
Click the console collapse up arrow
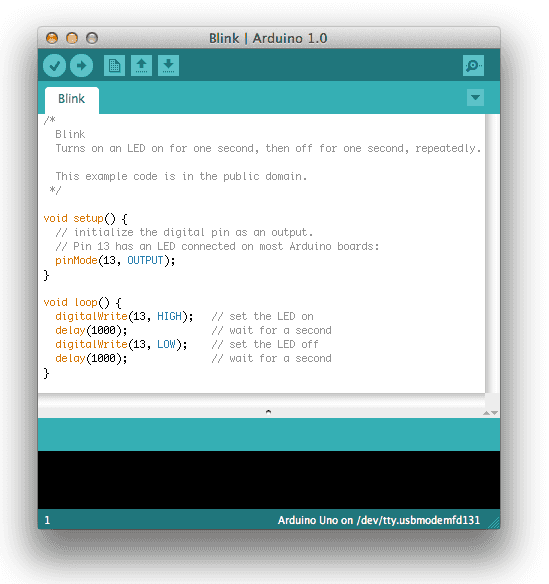[x=486, y=413]
